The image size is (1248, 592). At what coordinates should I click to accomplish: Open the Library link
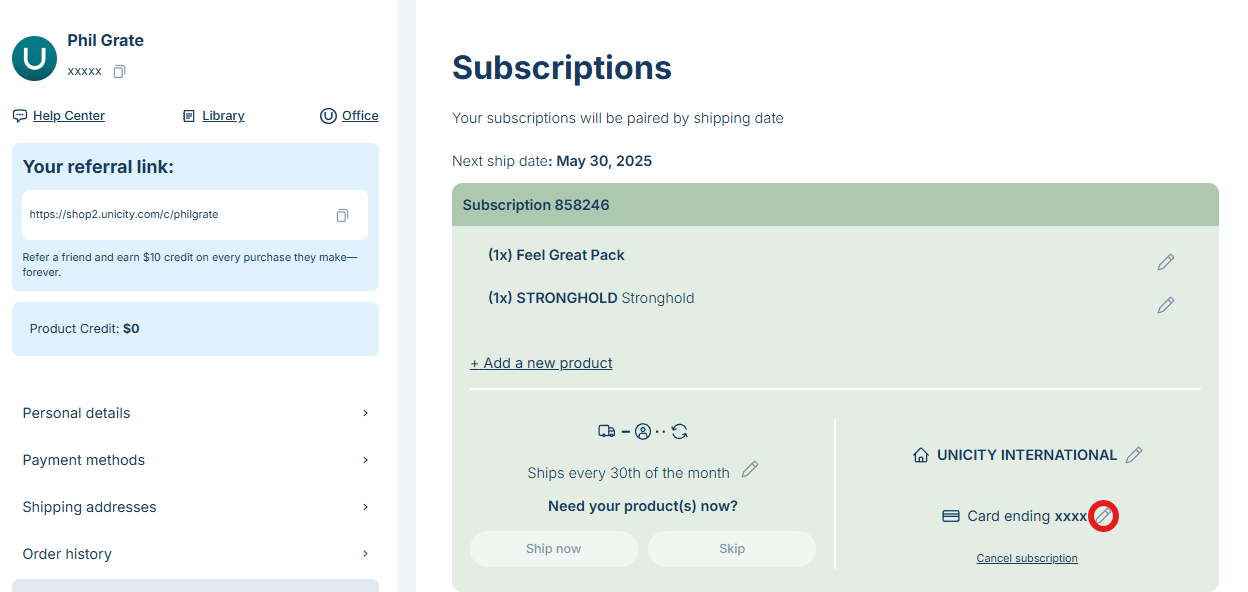pyautogui.click(x=223, y=116)
